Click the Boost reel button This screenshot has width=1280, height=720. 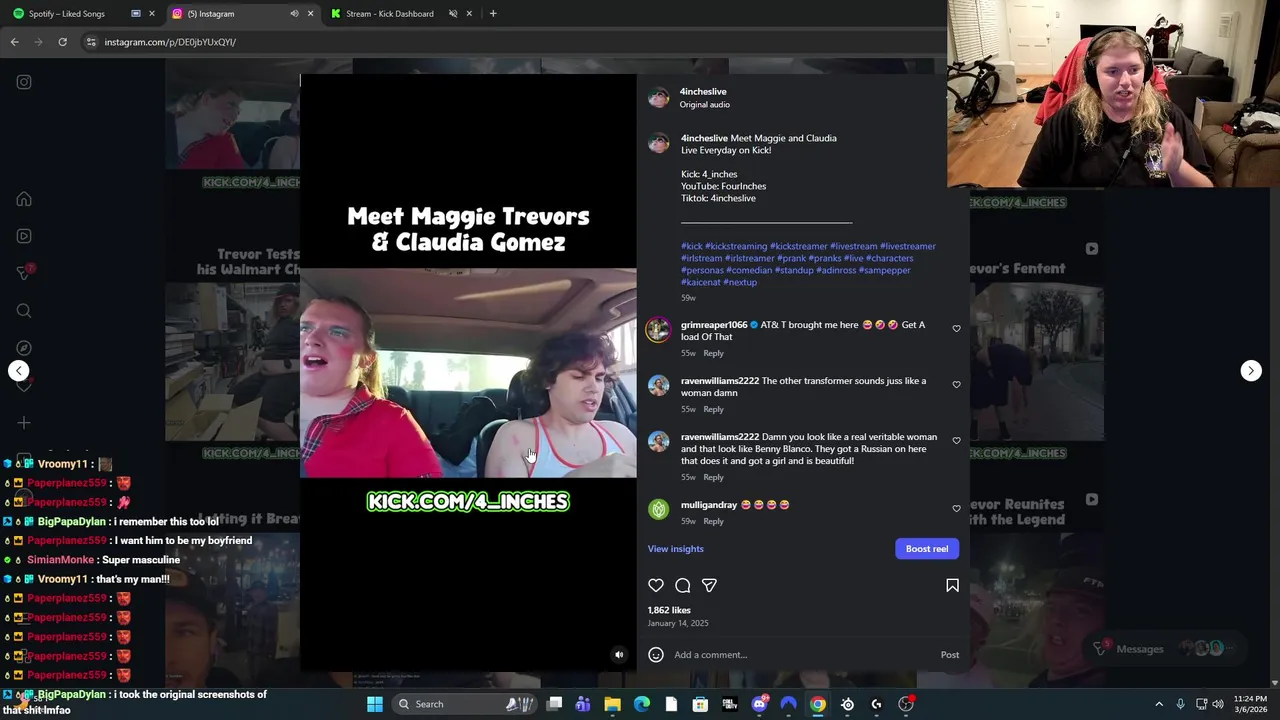(927, 549)
